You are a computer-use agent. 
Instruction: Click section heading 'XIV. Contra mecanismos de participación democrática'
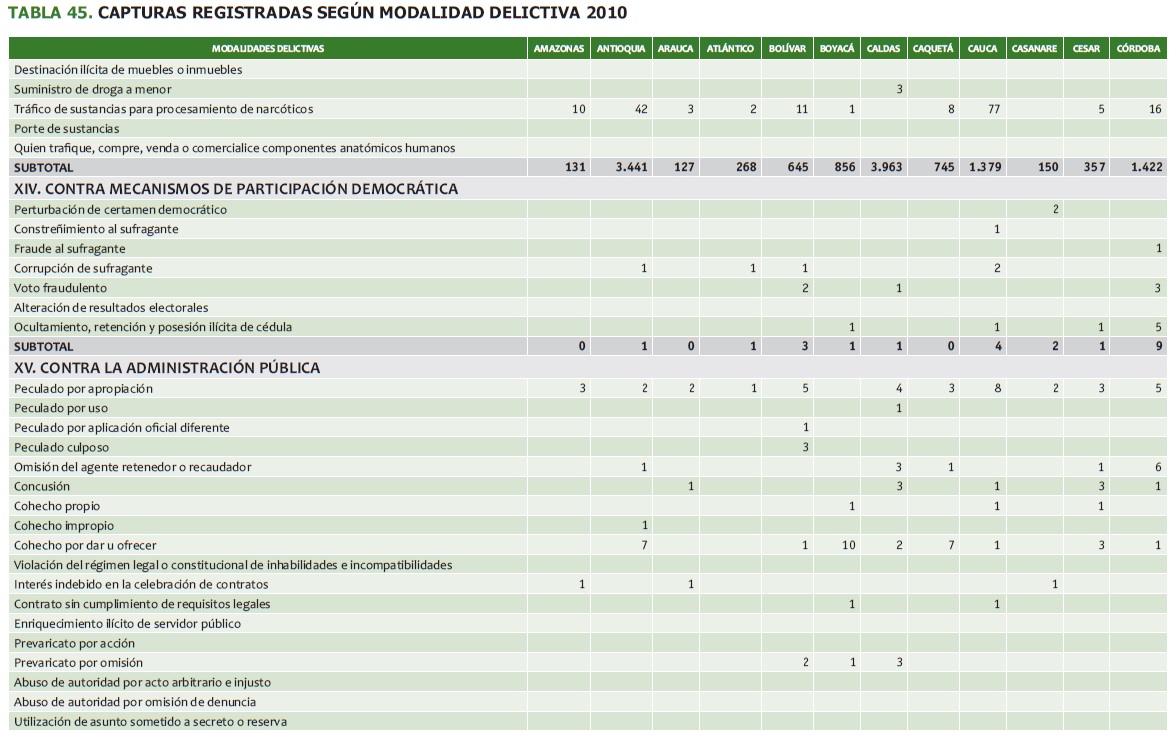click(x=236, y=188)
